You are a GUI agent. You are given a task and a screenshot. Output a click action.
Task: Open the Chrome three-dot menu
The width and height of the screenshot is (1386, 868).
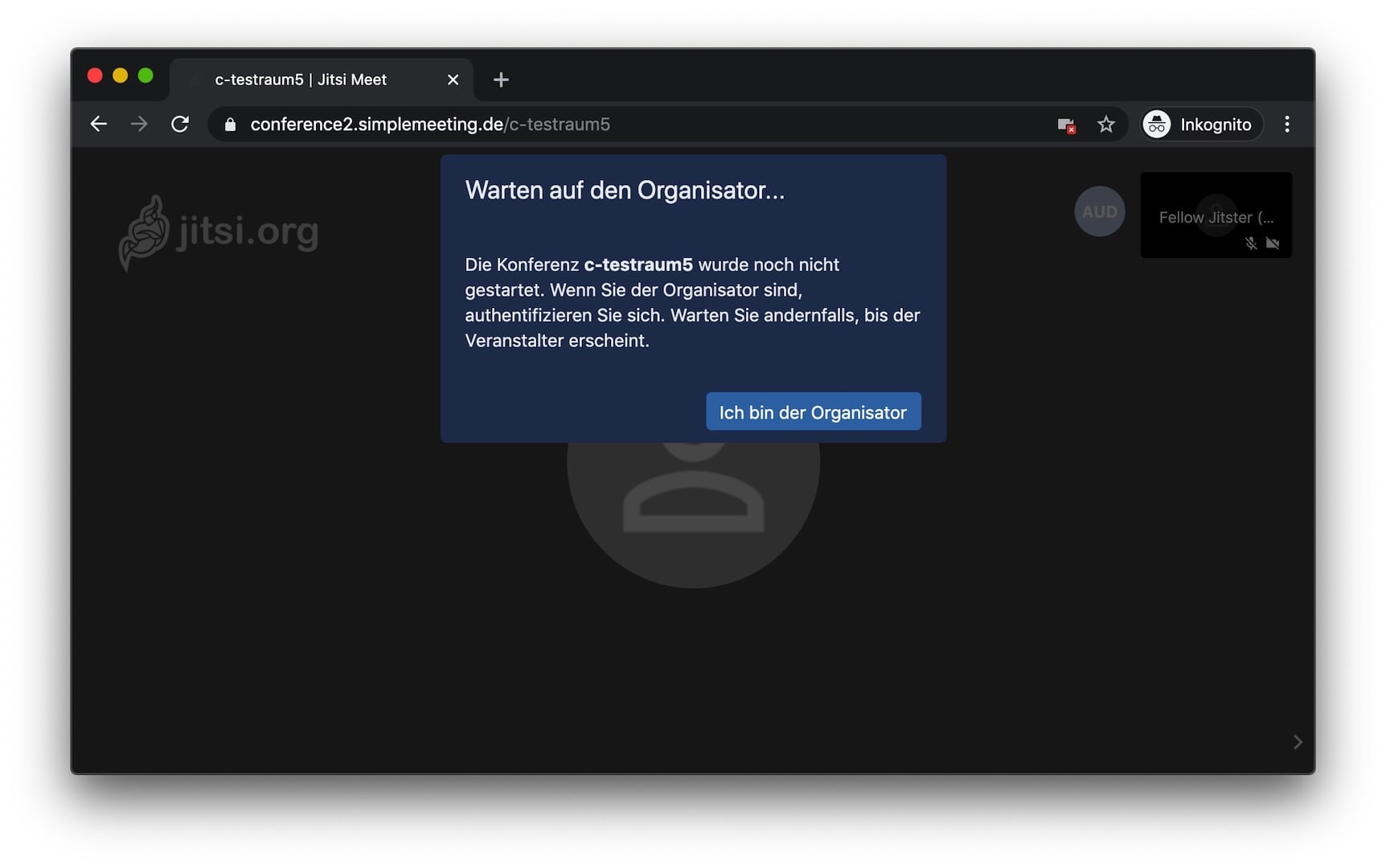click(1286, 125)
